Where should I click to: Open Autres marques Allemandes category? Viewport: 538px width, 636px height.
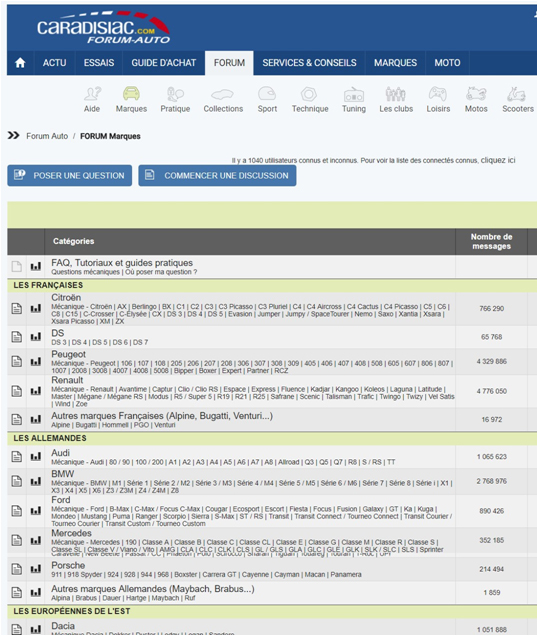153,589
